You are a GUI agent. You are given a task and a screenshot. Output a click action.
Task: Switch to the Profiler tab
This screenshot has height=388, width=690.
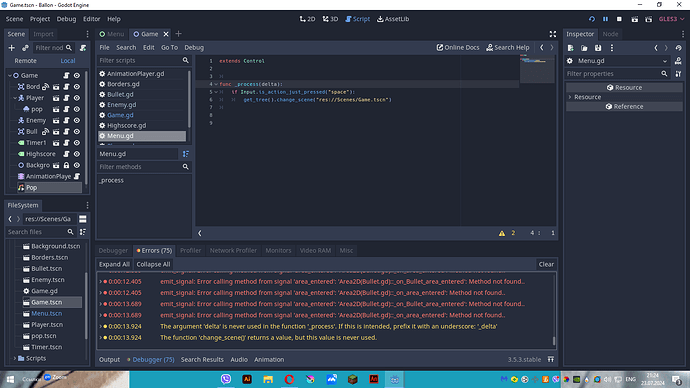coord(191,250)
